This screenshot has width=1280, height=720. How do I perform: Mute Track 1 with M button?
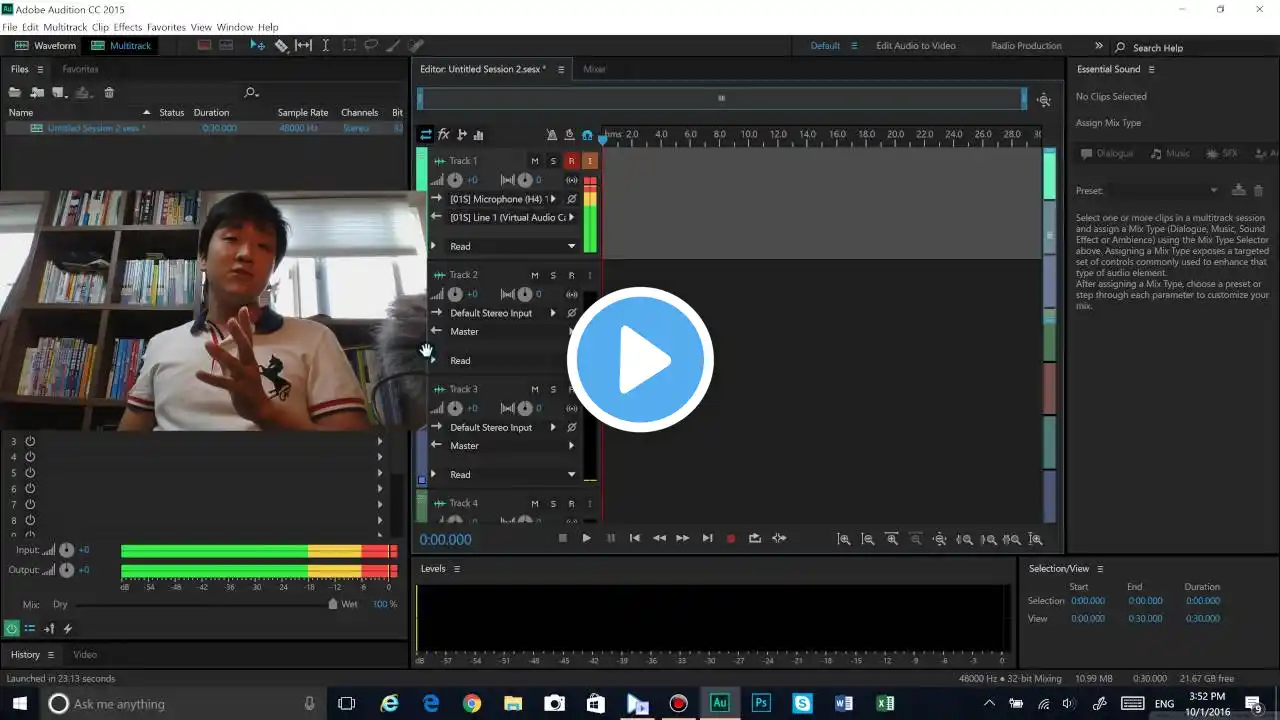[x=535, y=161]
